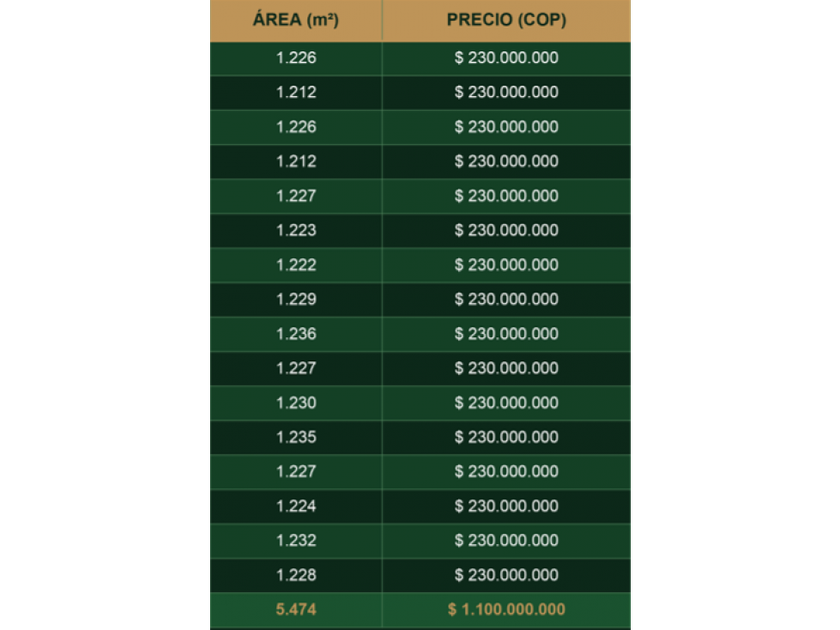Click the area cell showing 1.222

296,265
